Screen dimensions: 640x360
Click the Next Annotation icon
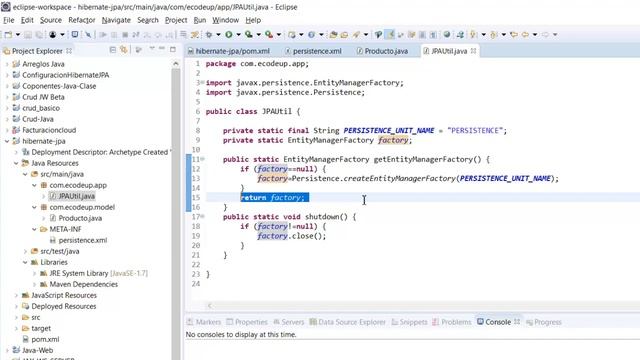(473, 35)
